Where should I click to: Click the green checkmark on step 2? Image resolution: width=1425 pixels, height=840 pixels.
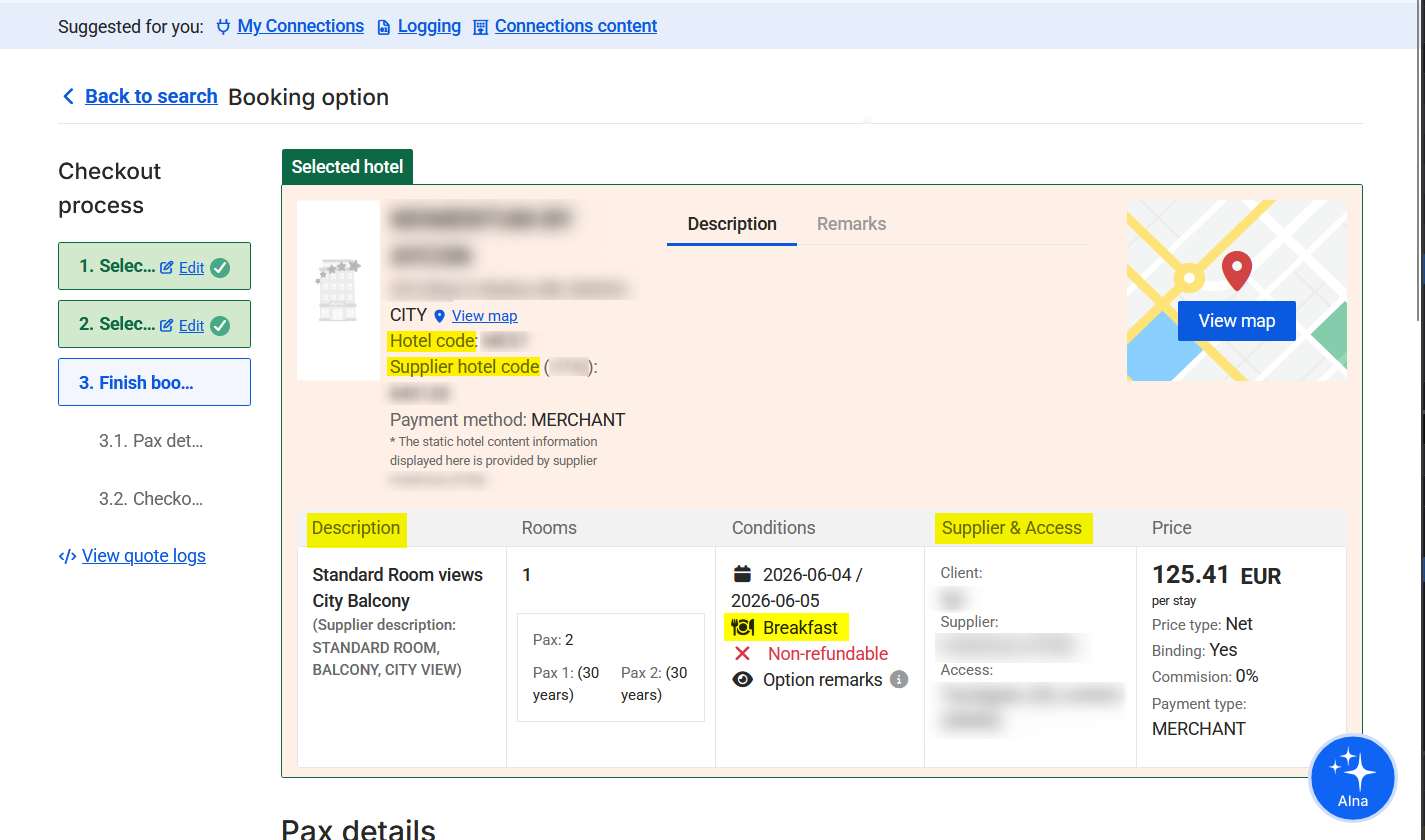220,326
